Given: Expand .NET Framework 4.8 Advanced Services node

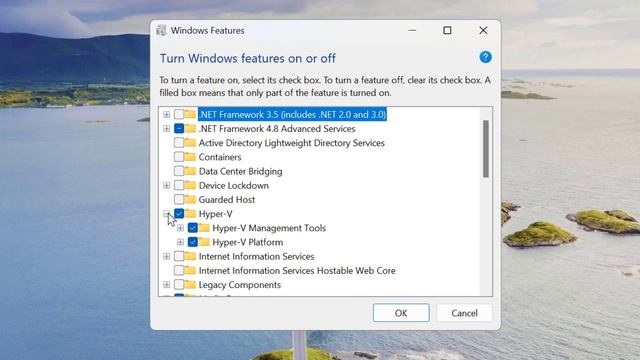Looking at the screenshot, I should coord(167,129).
